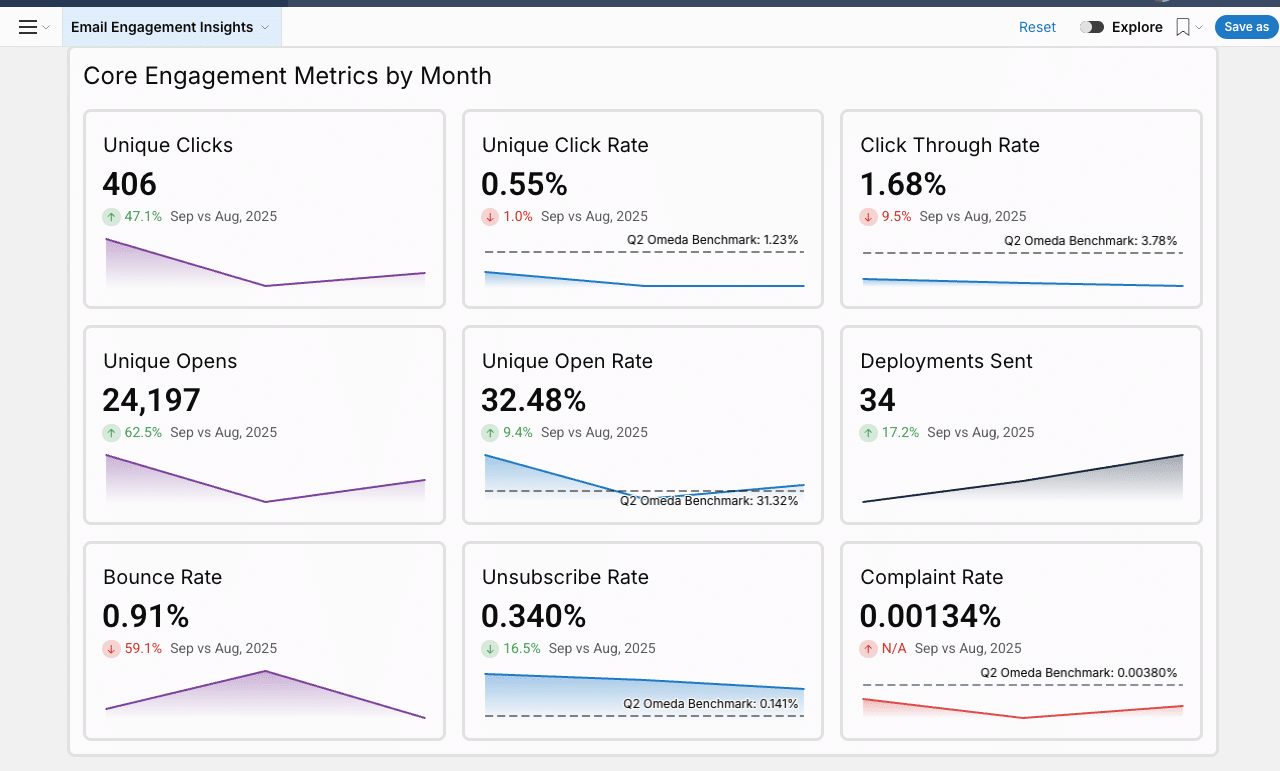Click the bookmark icon near Save as

(1180, 27)
